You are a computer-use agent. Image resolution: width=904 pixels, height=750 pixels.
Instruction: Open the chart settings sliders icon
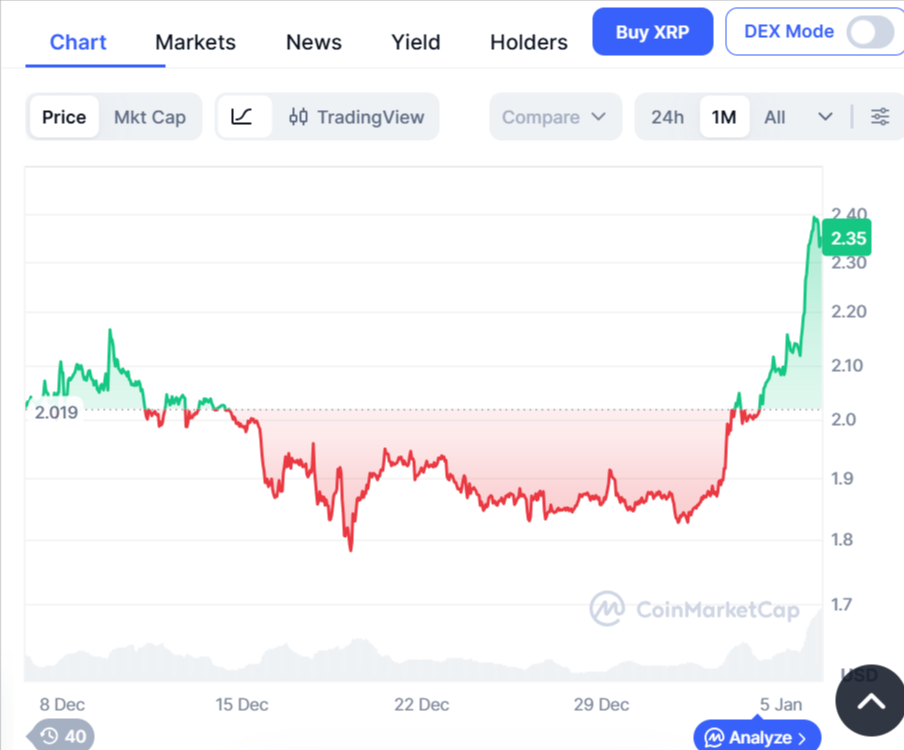click(880, 116)
